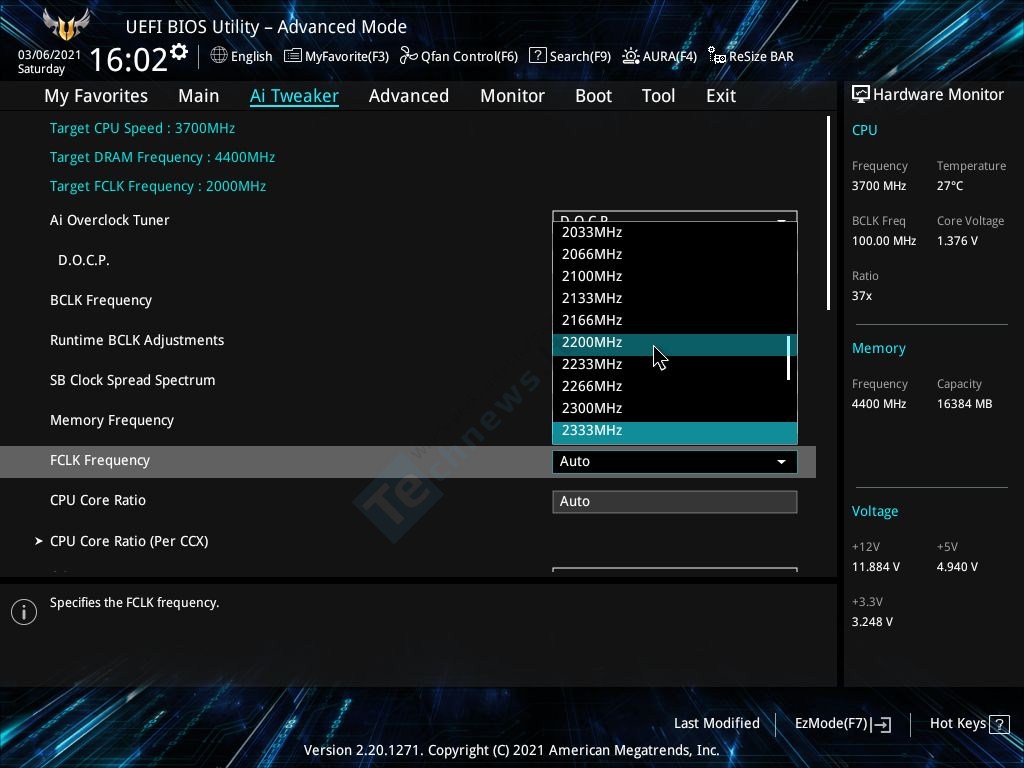
Task: Click Target DRAM Frequency : 4400MHz text
Action: (x=162, y=157)
